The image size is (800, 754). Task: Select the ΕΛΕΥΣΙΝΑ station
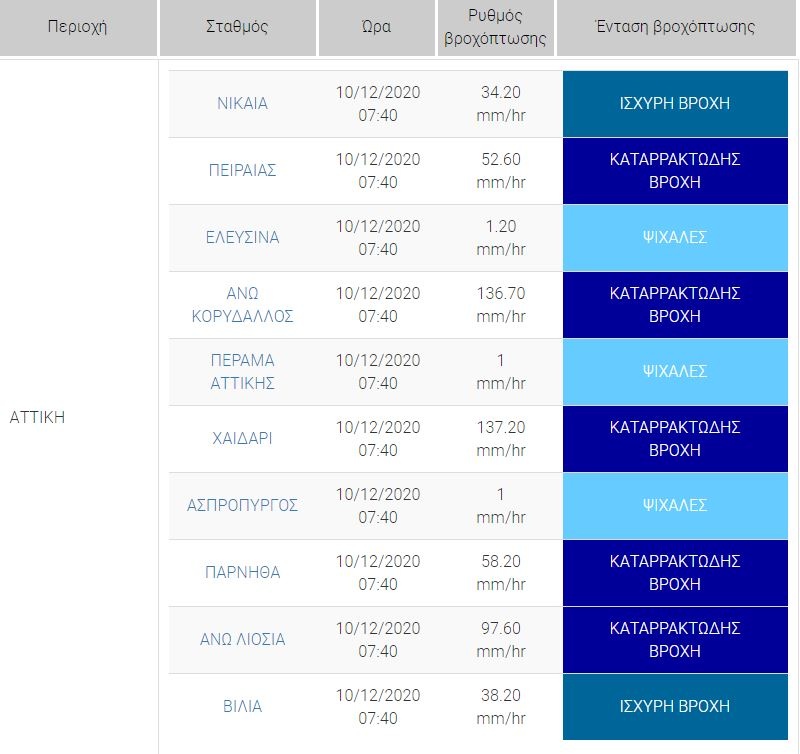pyautogui.click(x=242, y=237)
